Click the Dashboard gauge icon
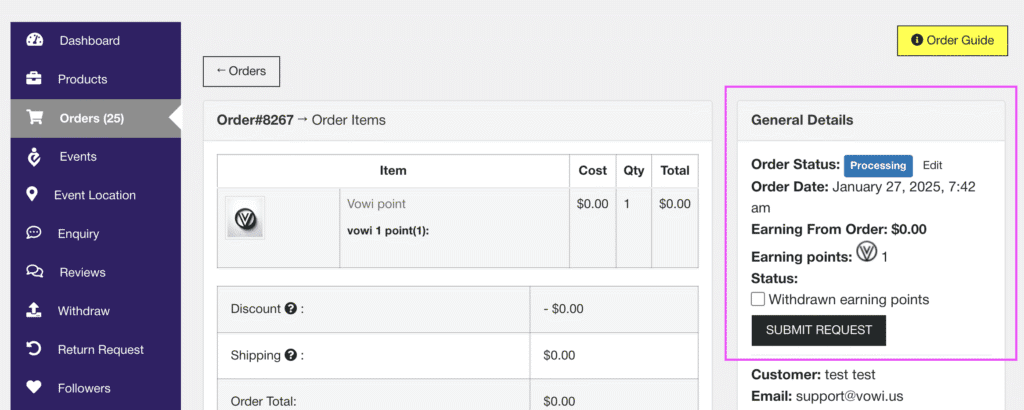The image size is (1024, 410). (35, 40)
